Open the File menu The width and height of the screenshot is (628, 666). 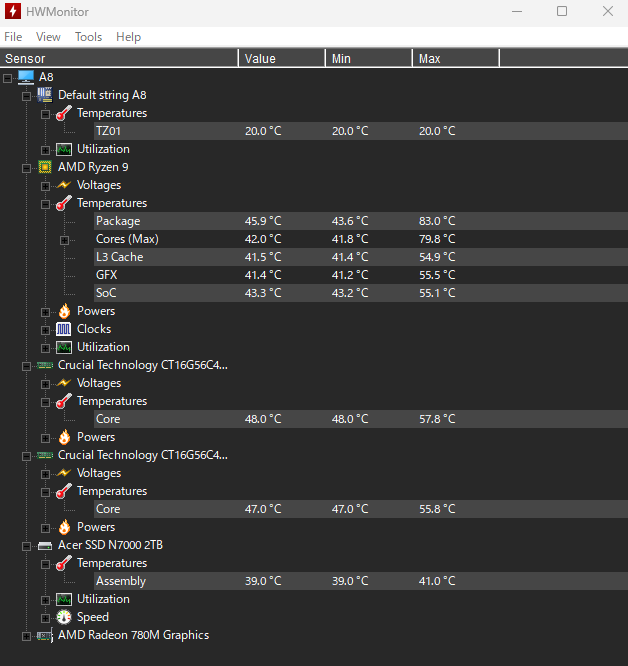(13, 37)
